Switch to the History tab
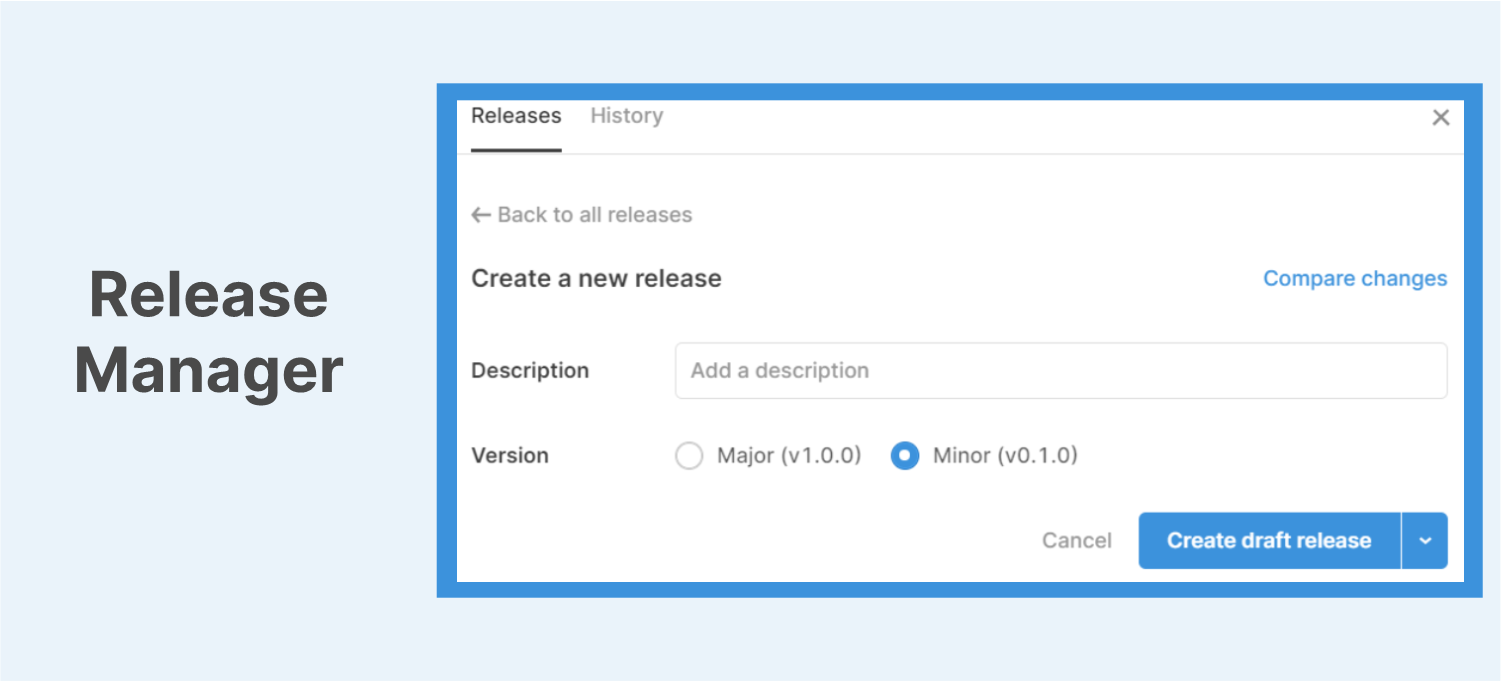This screenshot has width=1501, height=681. tap(626, 116)
